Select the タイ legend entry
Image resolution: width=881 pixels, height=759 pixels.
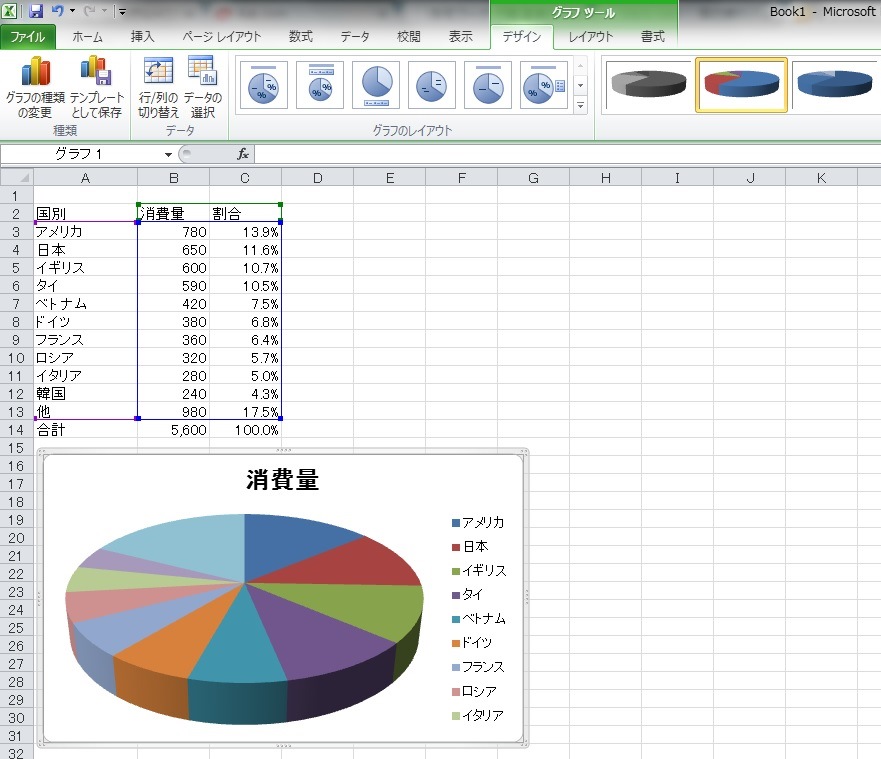467,594
